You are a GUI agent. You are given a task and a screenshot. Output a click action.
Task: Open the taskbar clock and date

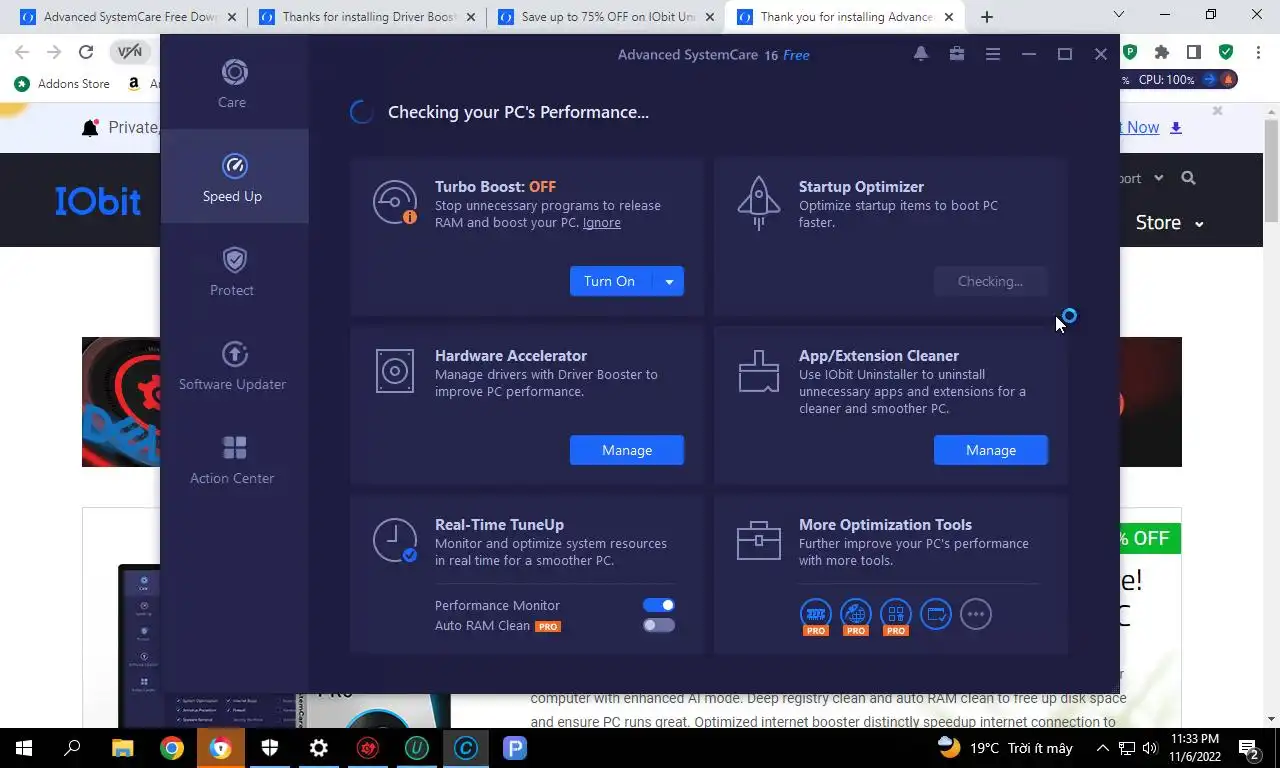point(1193,748)
